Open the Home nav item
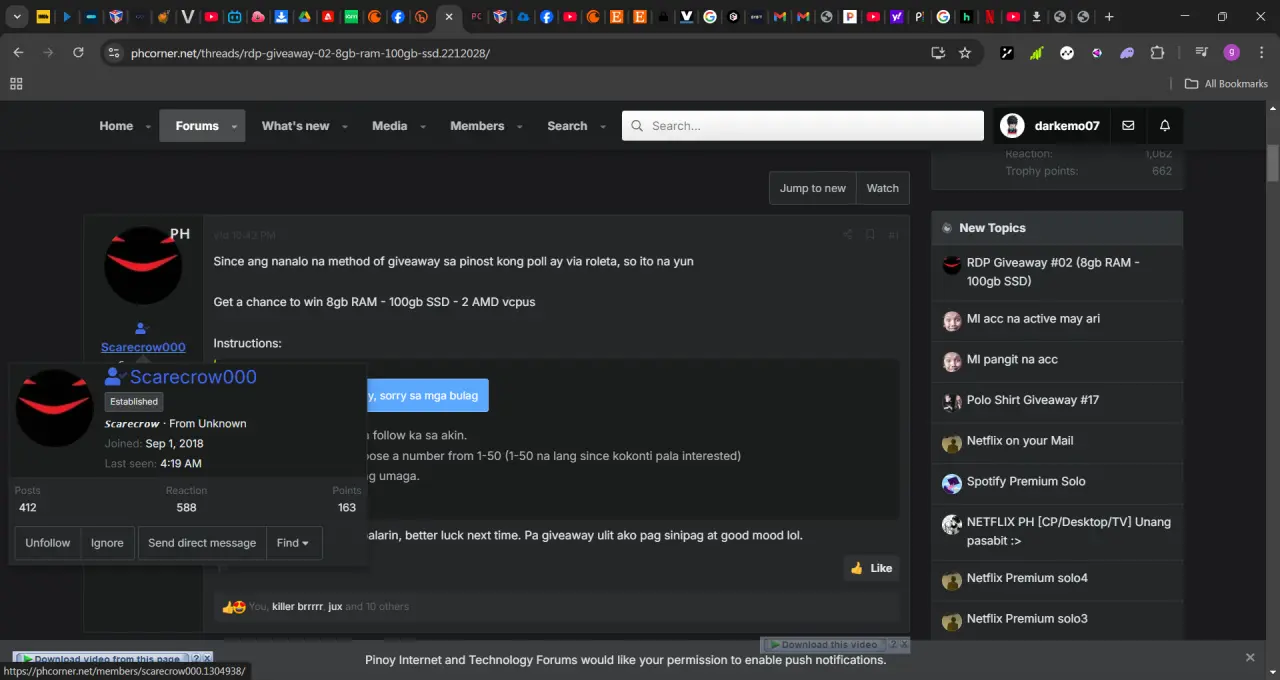The width and height of the screenshot is (1280, 680). (x=116, y=126)
